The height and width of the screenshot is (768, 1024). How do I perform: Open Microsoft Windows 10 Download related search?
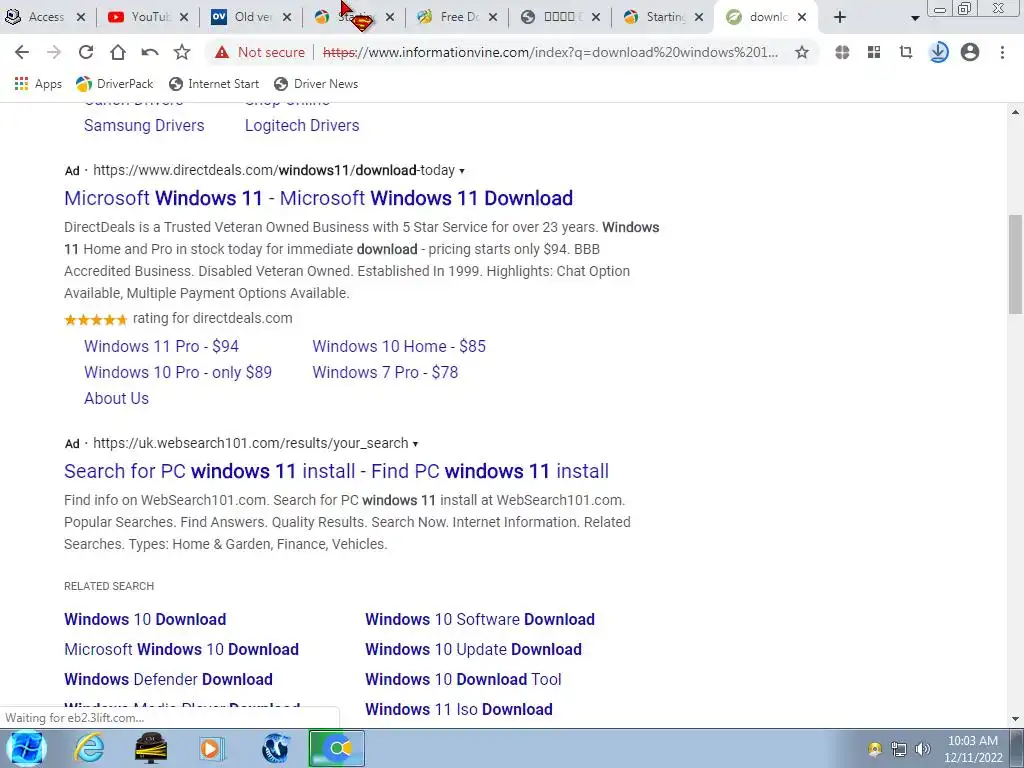click(x=182, y=649)
